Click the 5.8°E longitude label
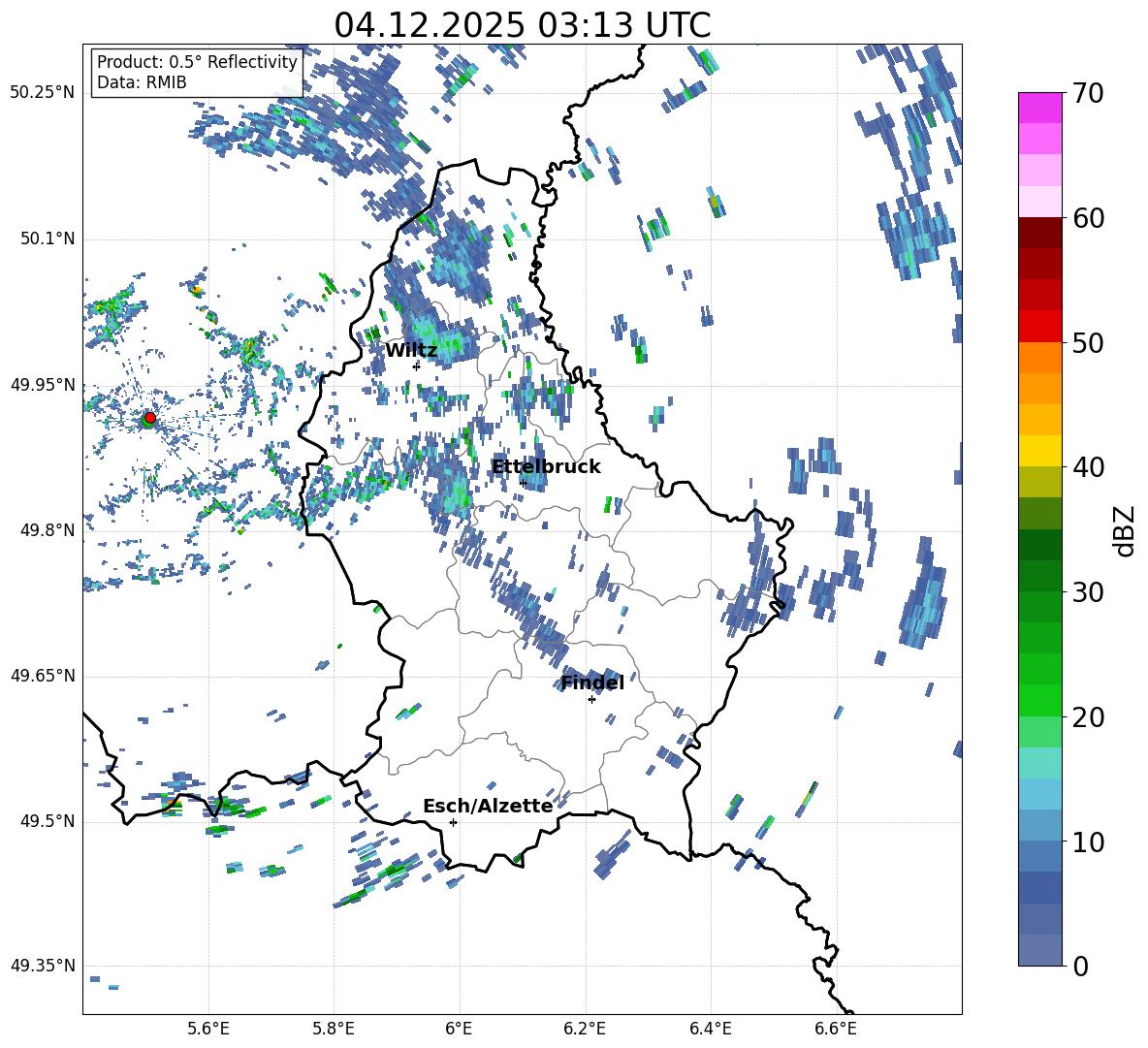This screenshot has width=1148, height=1048. point(334,1029)
